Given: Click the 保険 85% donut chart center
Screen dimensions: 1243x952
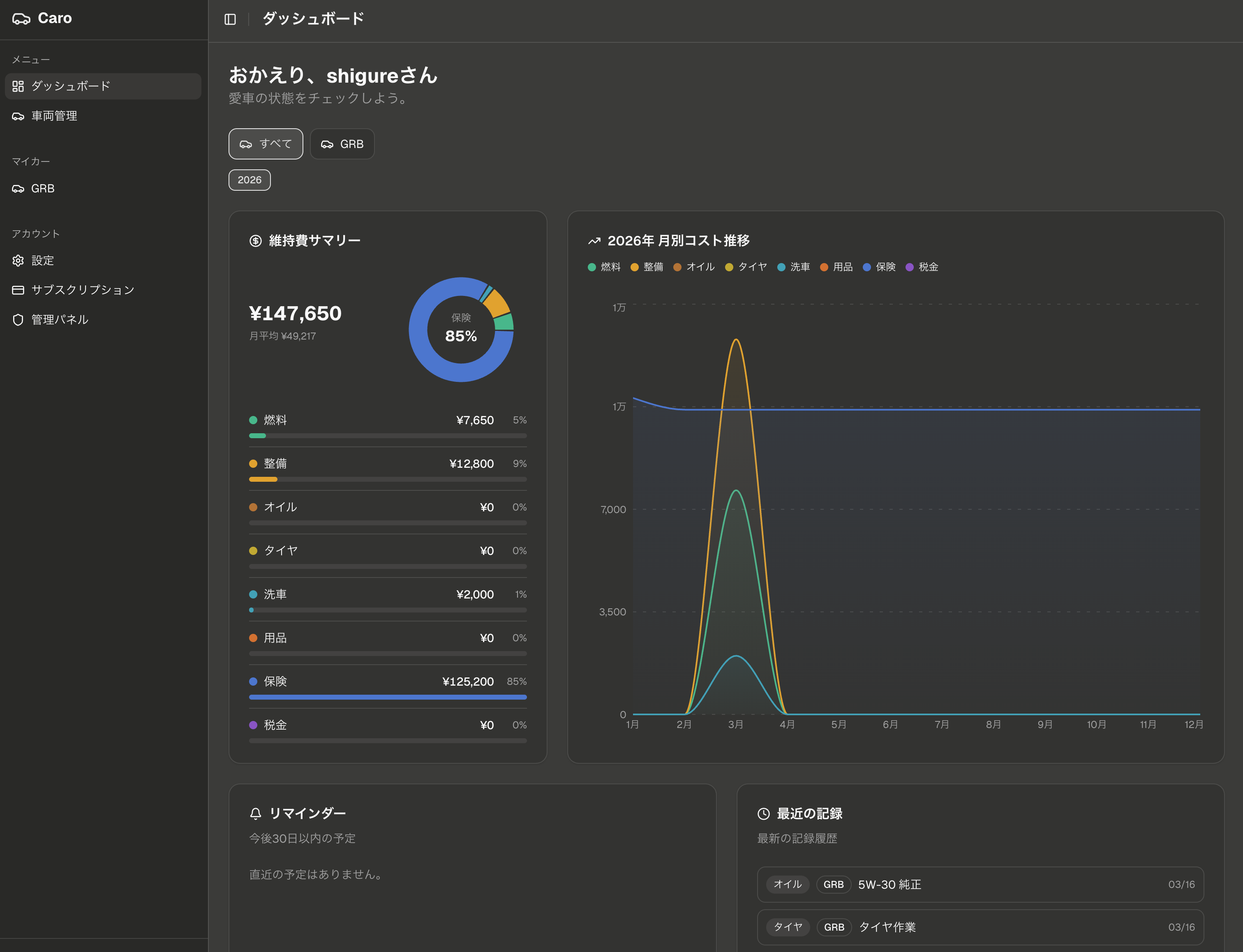Looking at the screenshot, I should tap(461, 329).
